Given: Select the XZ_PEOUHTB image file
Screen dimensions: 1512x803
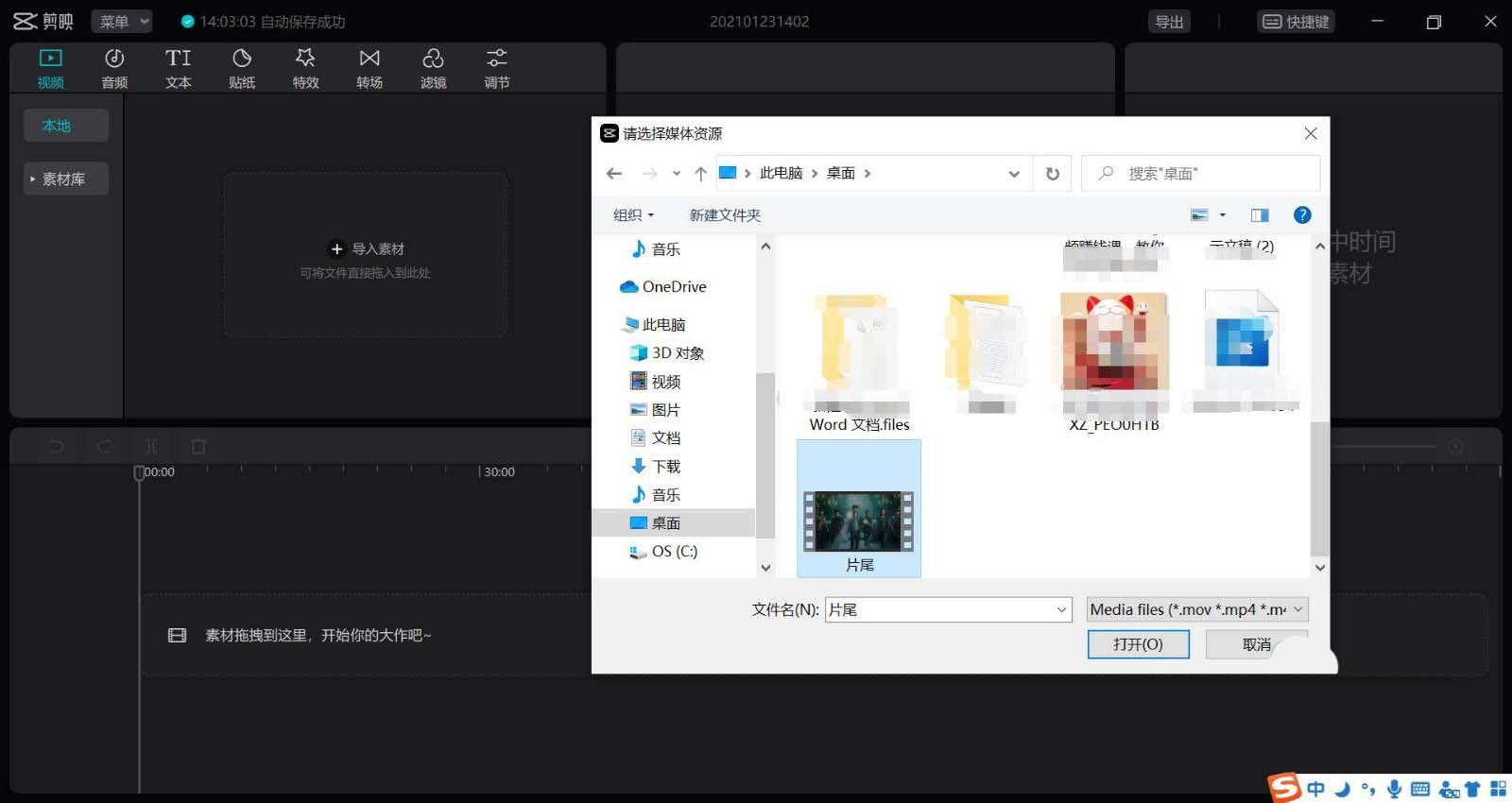Looking at the screenshot, I should (1114, 364).
